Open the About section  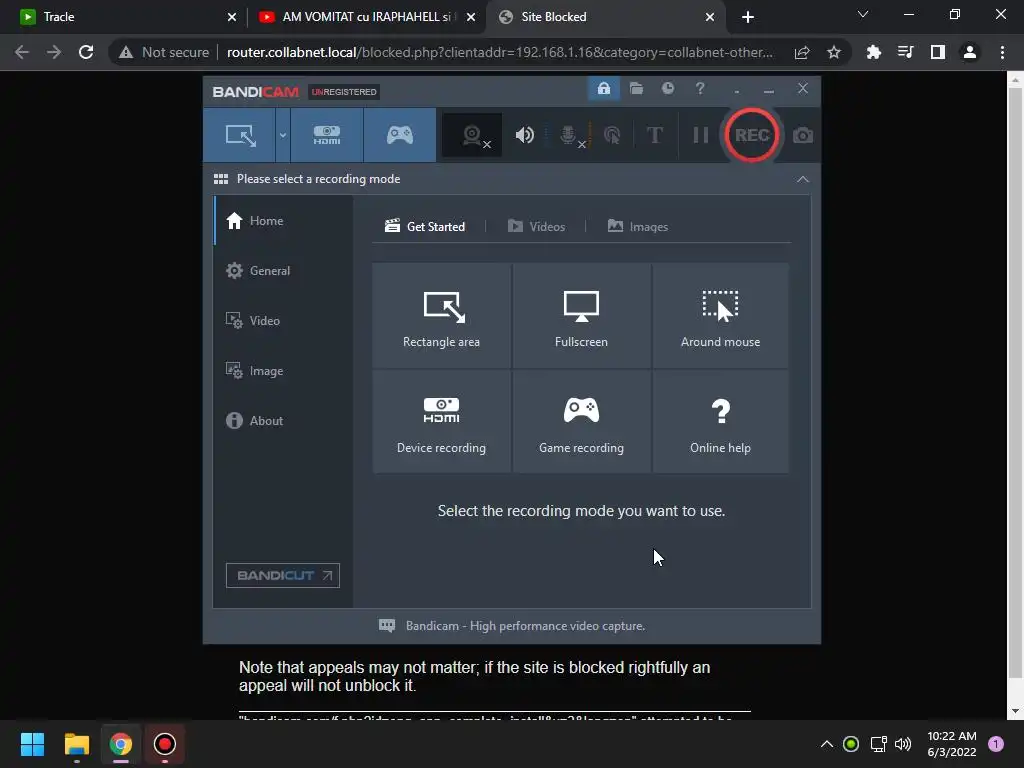click(x=283, y=421)
